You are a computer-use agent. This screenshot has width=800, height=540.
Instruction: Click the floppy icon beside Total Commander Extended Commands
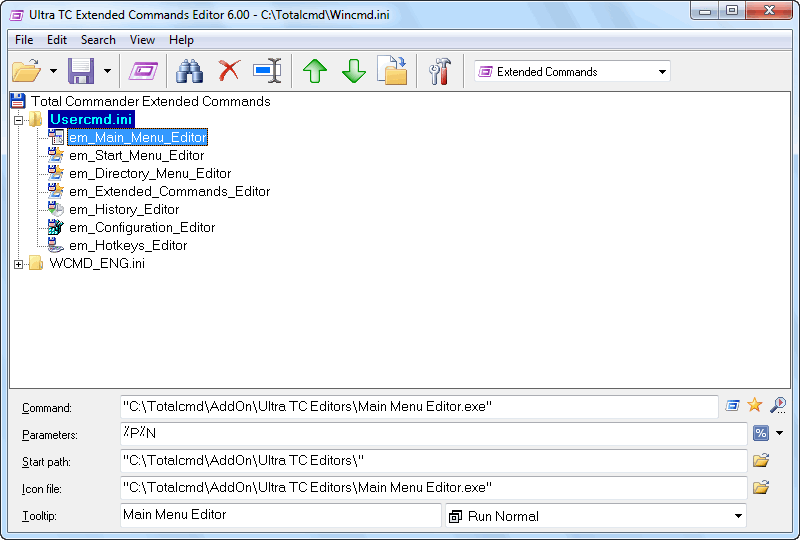18,101
